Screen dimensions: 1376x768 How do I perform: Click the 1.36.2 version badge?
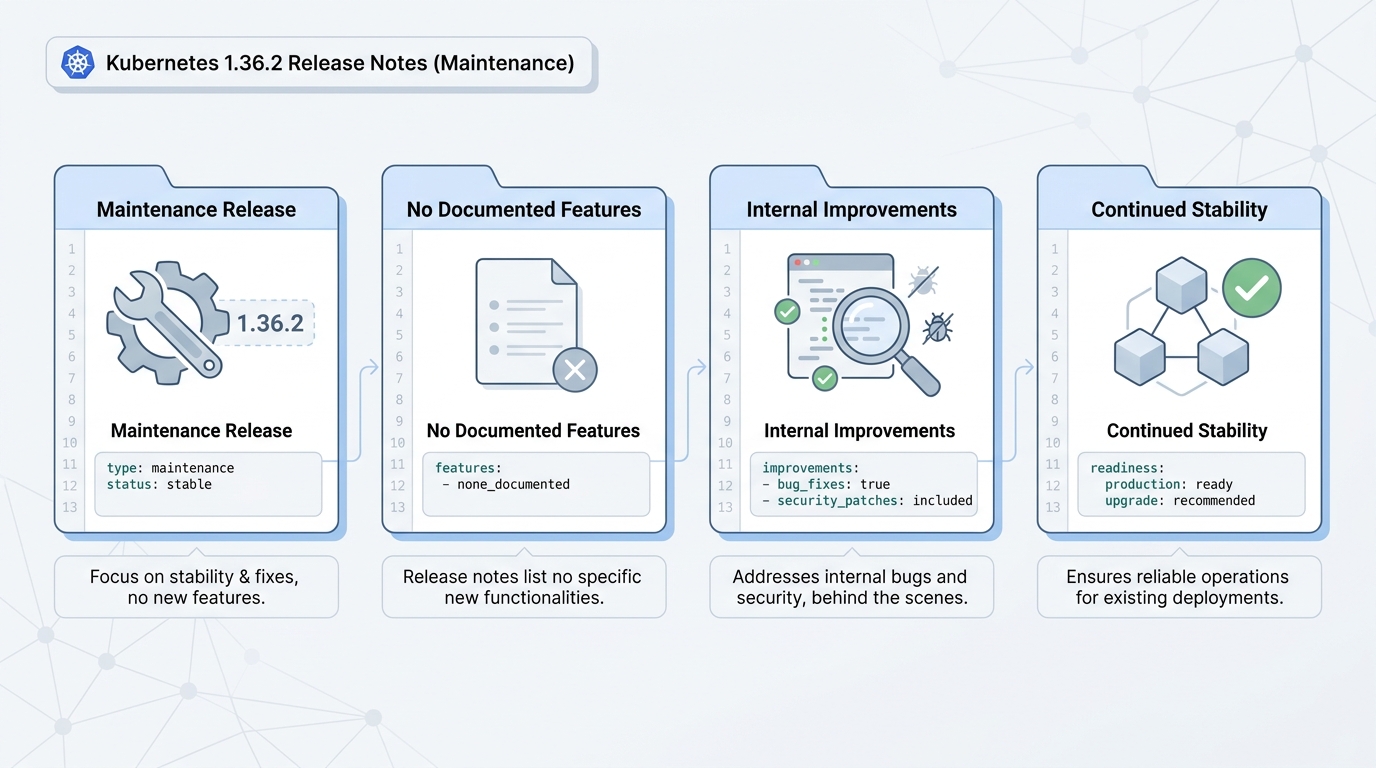[270, 323]
